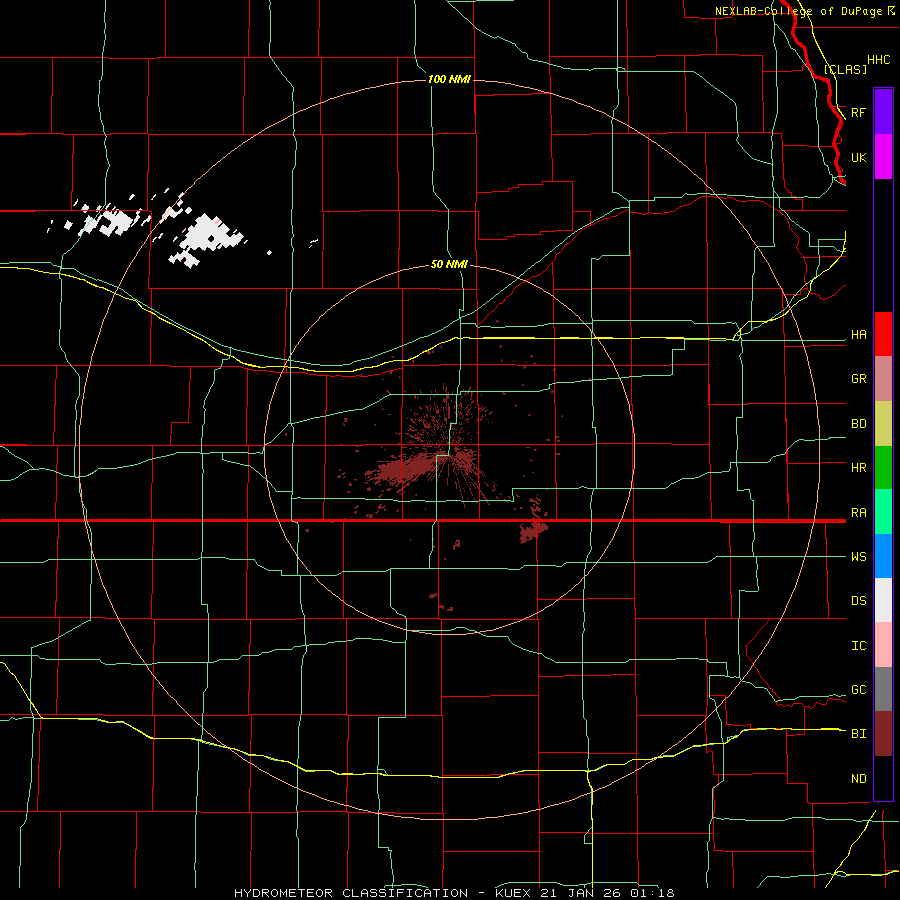Click the GR legend label
The image size is (900, 900).
tap(858, 379)
